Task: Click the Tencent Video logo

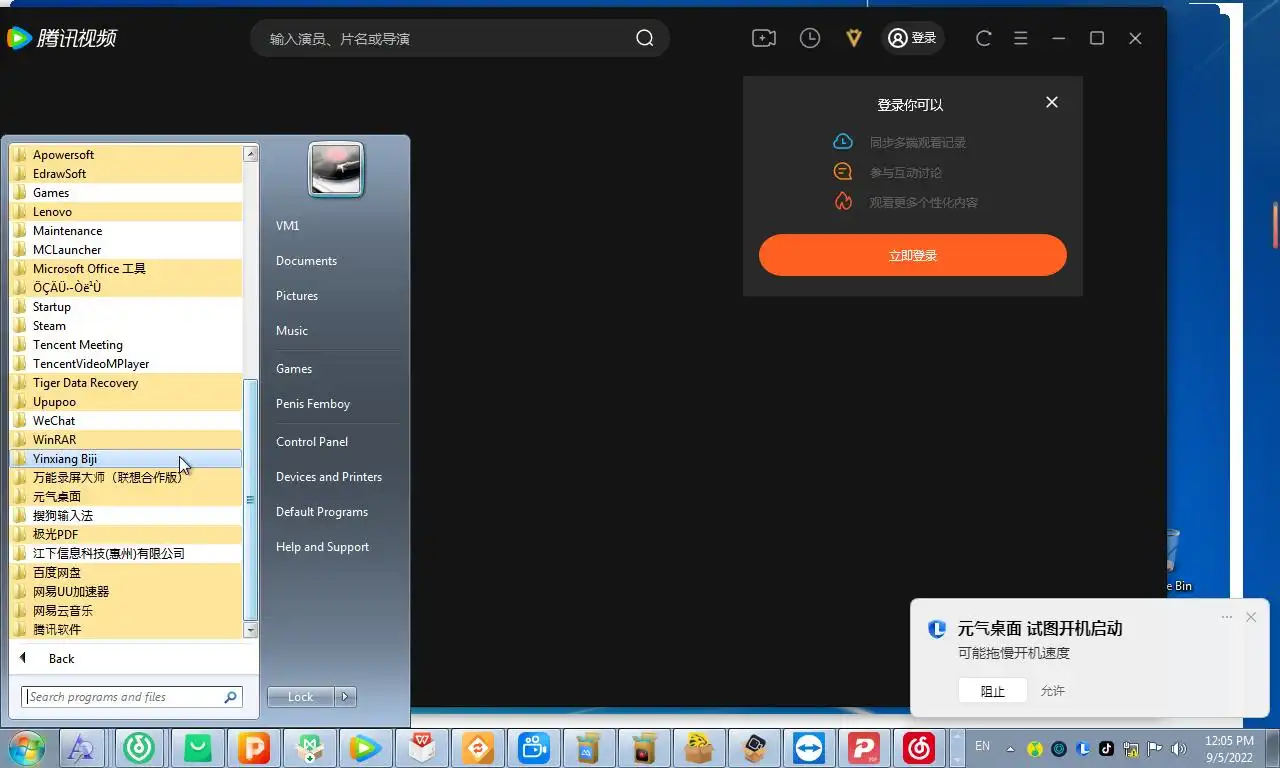Action: click(x=62, y=38)
